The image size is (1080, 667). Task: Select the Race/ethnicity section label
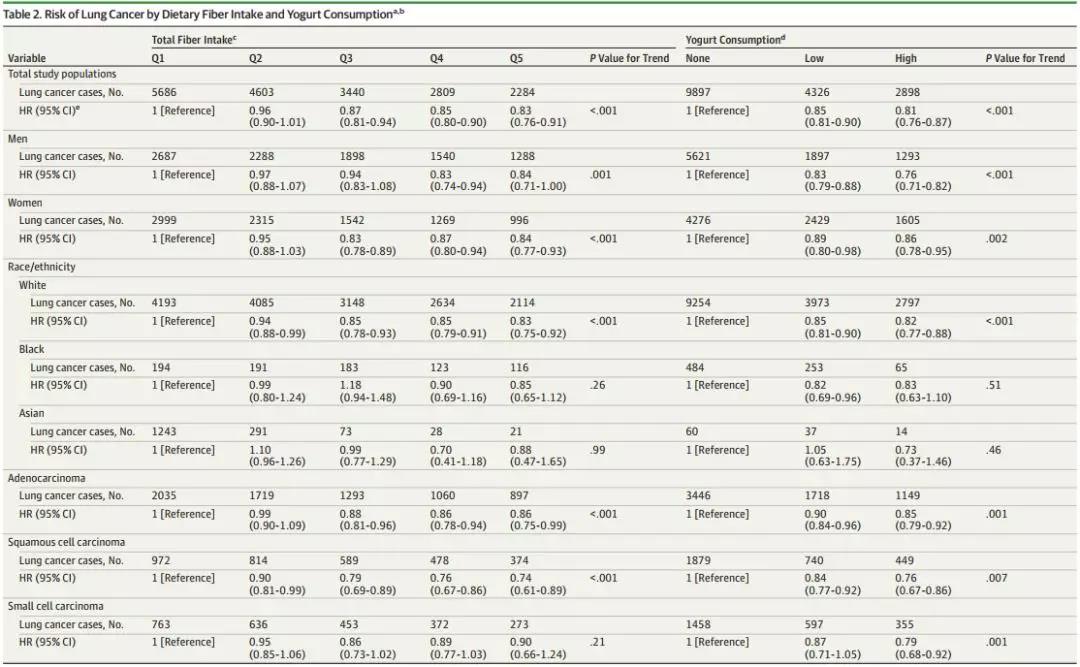coord(42,267)
